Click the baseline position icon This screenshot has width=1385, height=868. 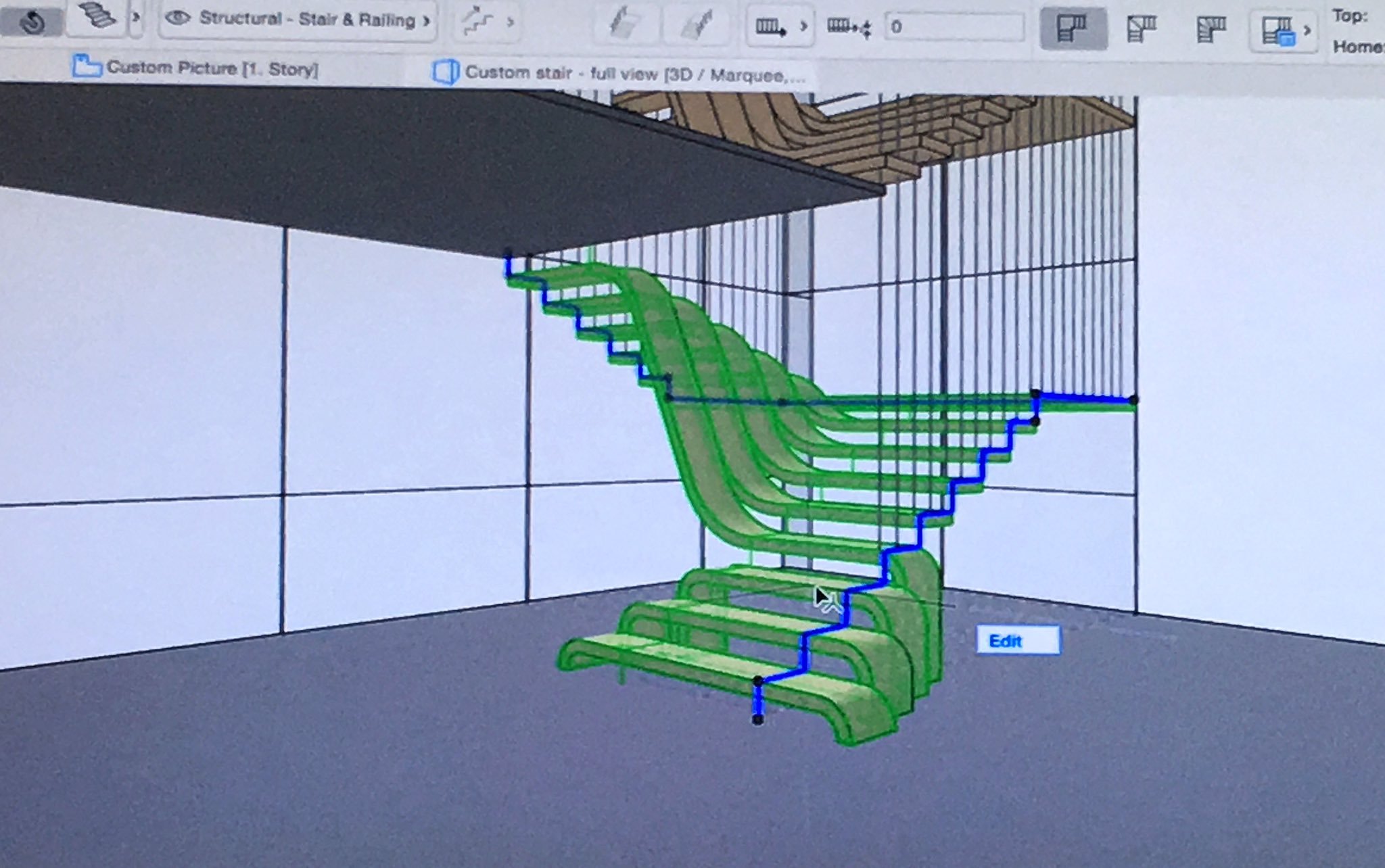[770, 27]
